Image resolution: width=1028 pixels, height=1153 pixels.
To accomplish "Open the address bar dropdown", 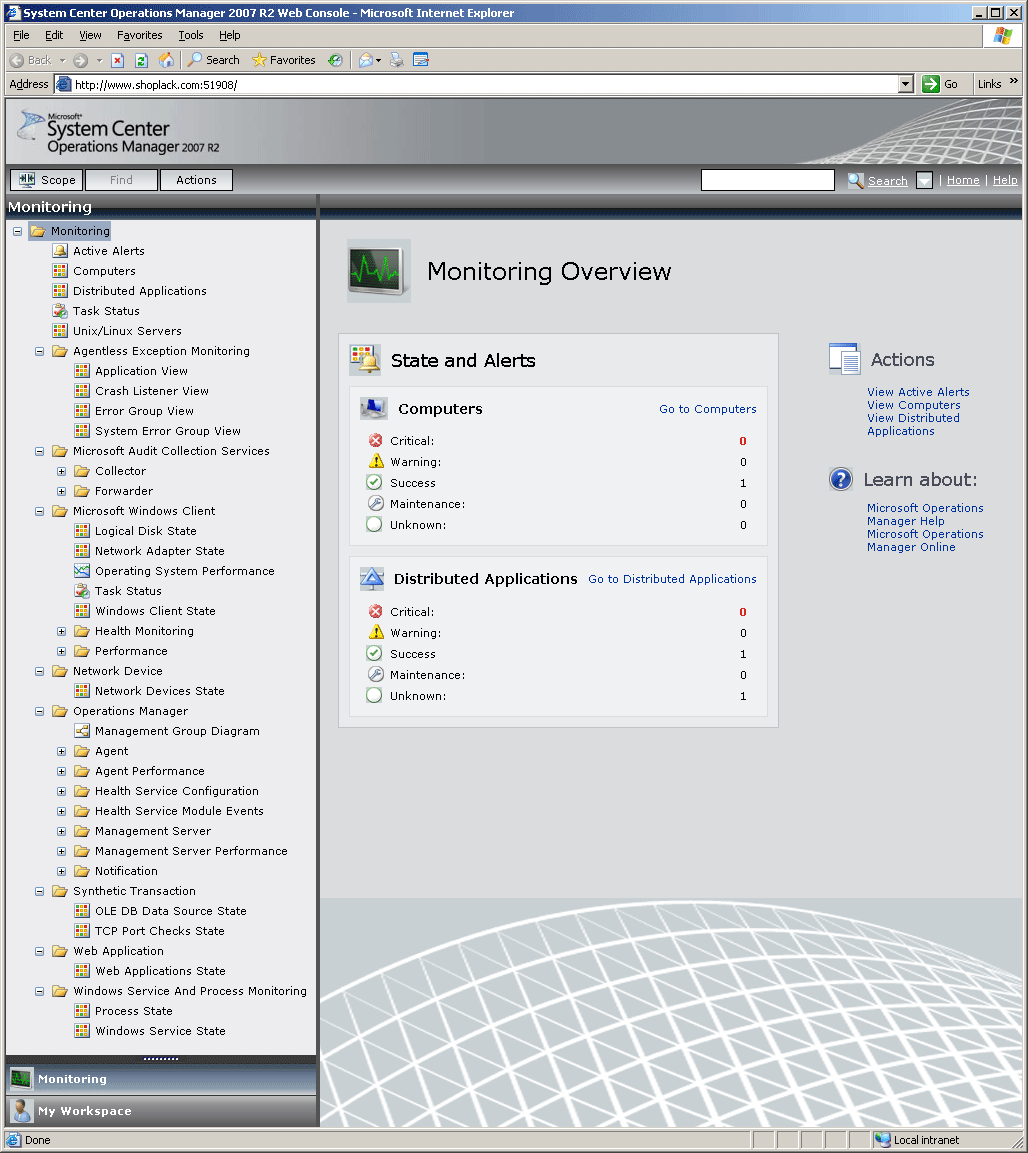I will [906, 85].
